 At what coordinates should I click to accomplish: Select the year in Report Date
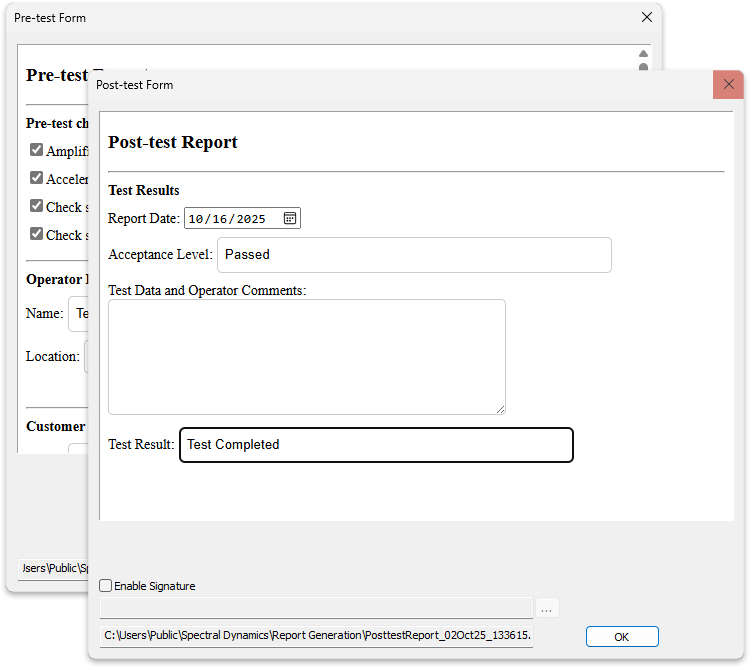pos(251,219)
